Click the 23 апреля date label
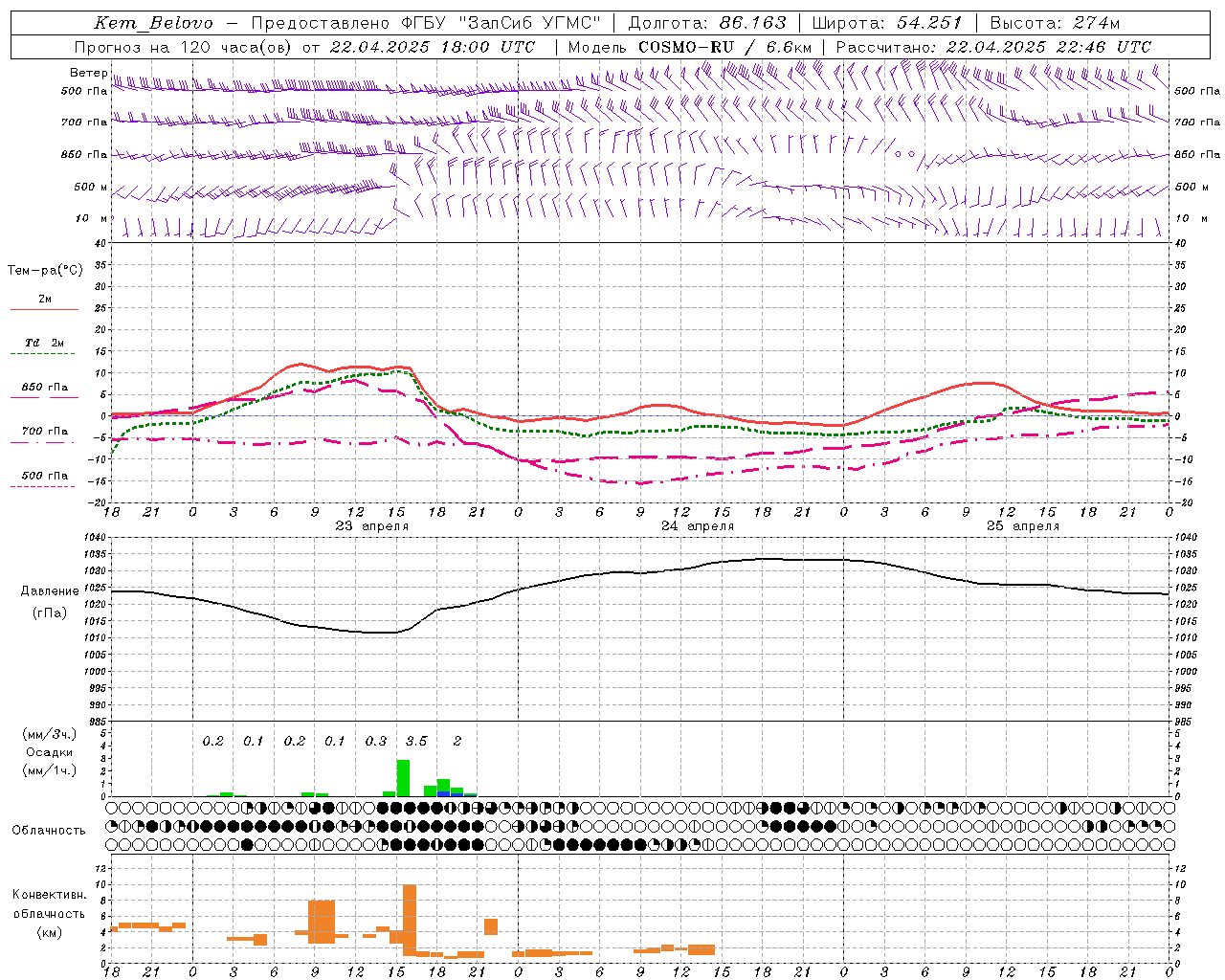This screenshot has width=1225, height=980. [371, 526]
